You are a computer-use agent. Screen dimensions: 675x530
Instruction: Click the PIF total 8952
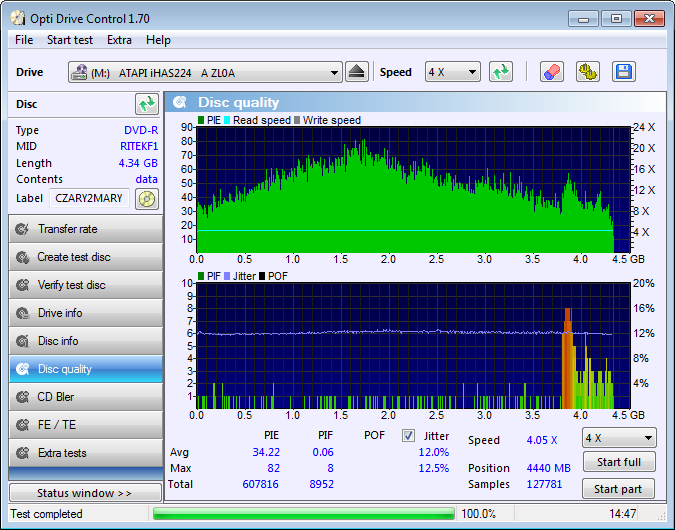[322, 484]
